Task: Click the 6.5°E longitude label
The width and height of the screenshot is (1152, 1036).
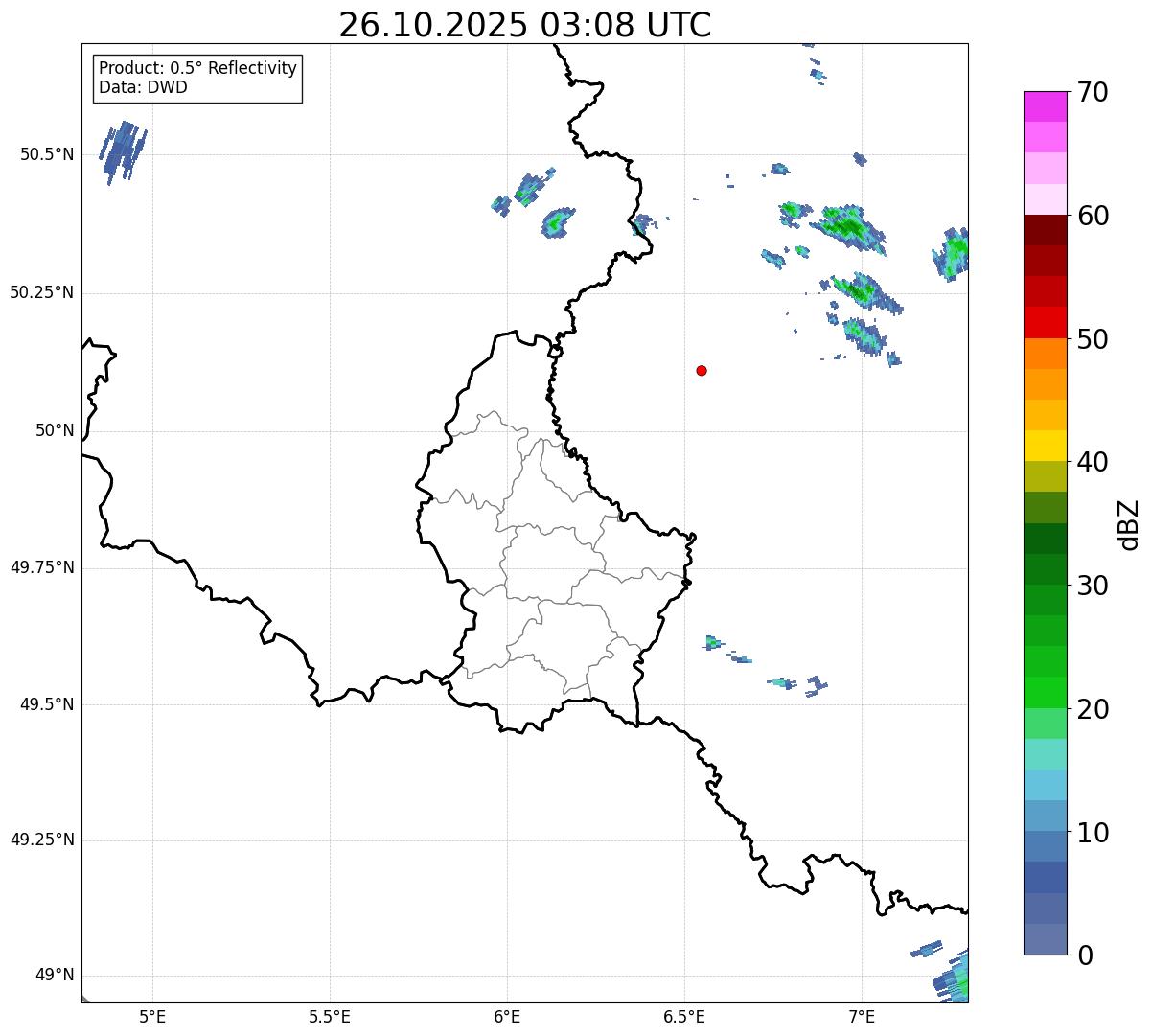Action: pos(684,1016)
